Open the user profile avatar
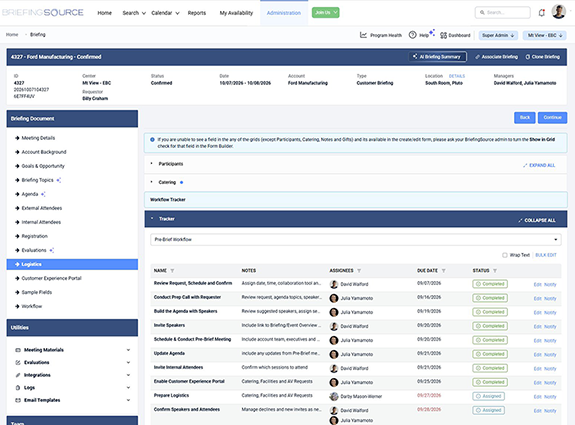 (558, 12)
